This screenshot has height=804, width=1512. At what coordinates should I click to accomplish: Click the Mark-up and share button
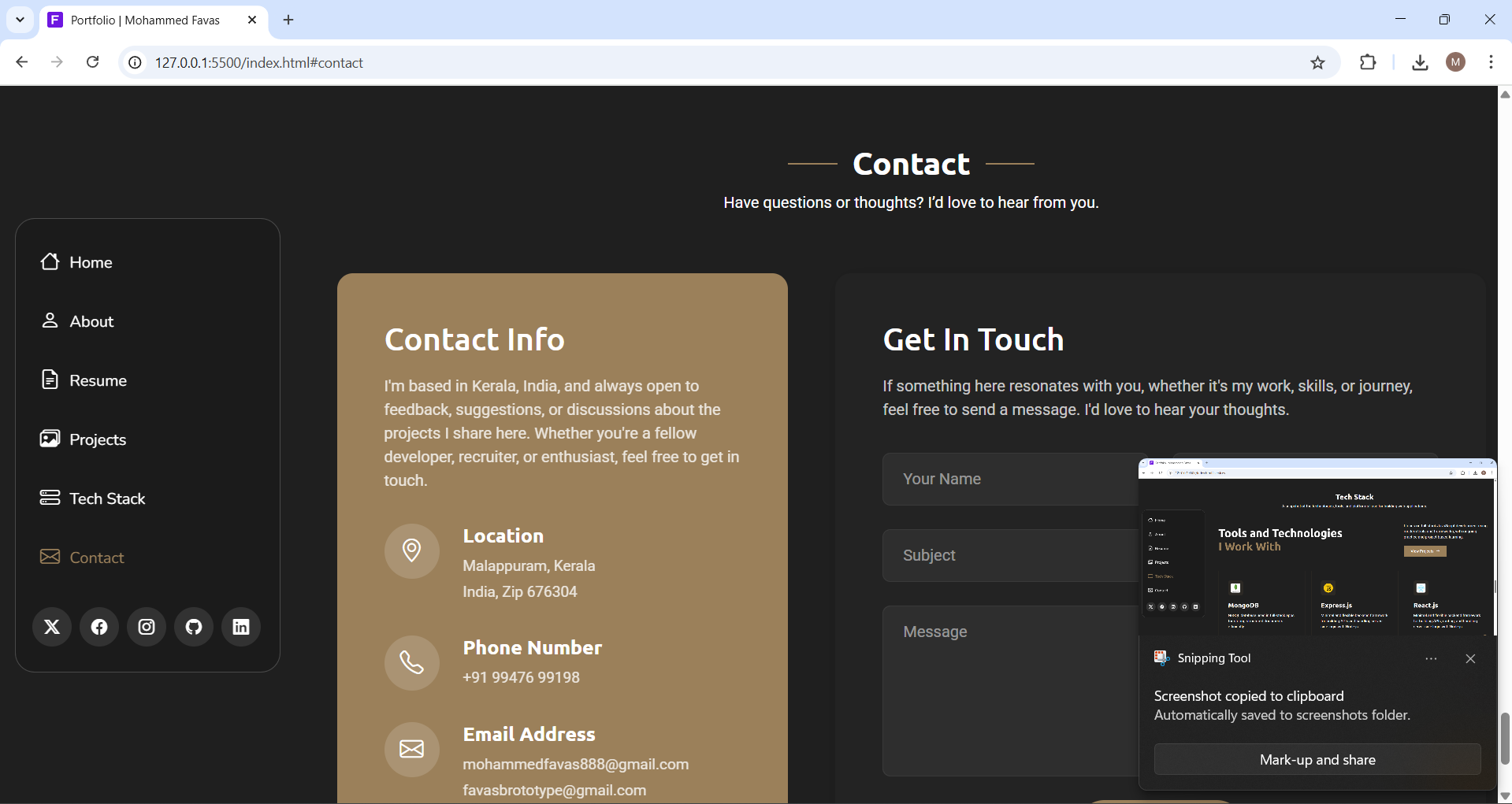1317,760
